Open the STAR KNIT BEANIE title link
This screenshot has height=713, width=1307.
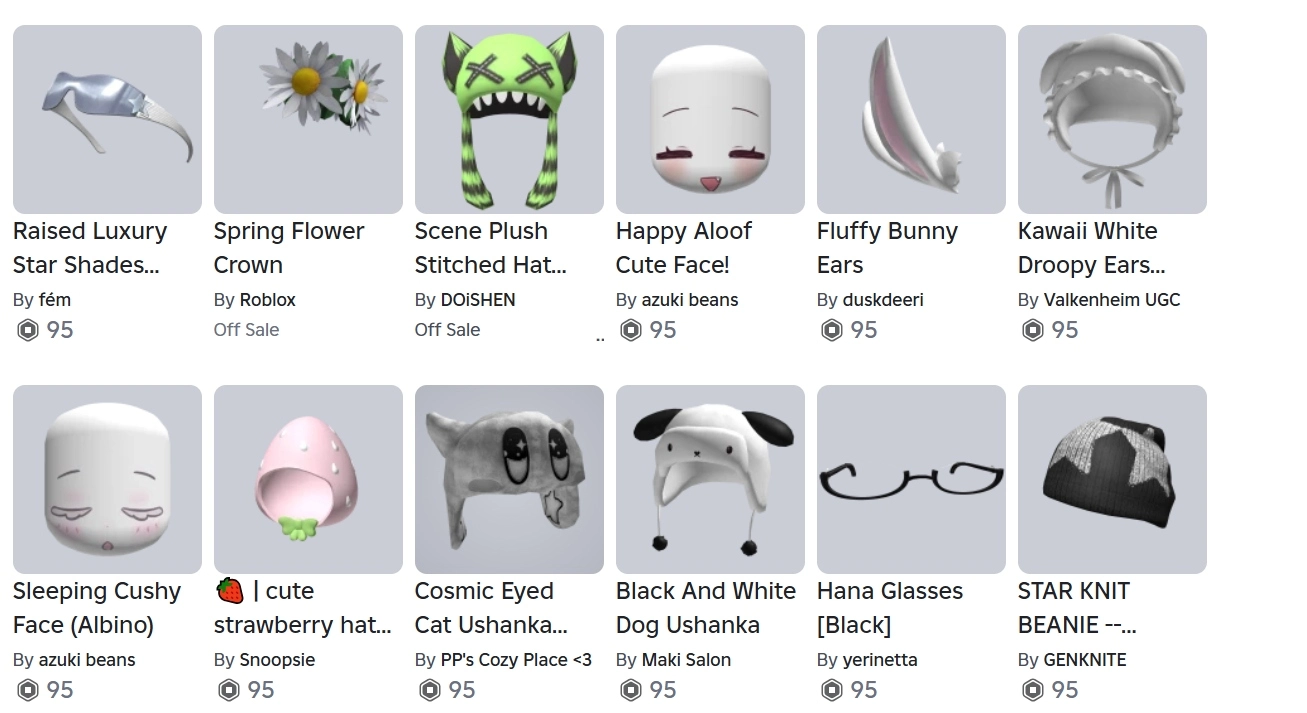pyautogui.click(x=1077, y=608)
